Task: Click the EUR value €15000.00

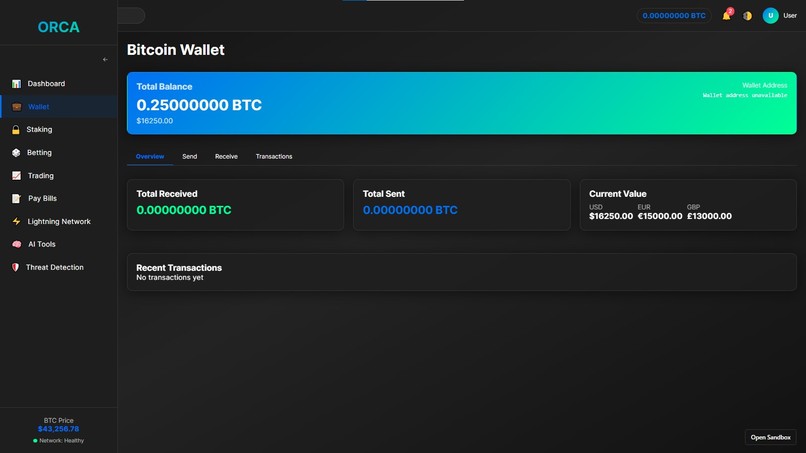Action: coord(660,216)
